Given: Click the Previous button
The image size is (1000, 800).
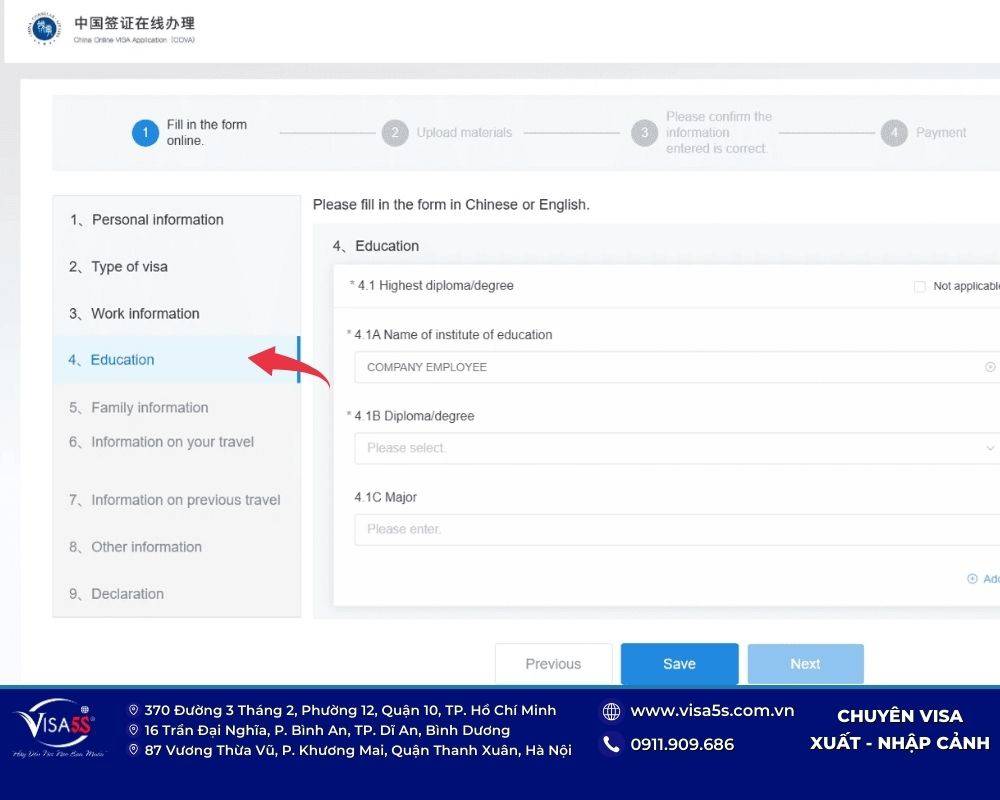Looking at the screenshot, I should click(x=553, y=663).
